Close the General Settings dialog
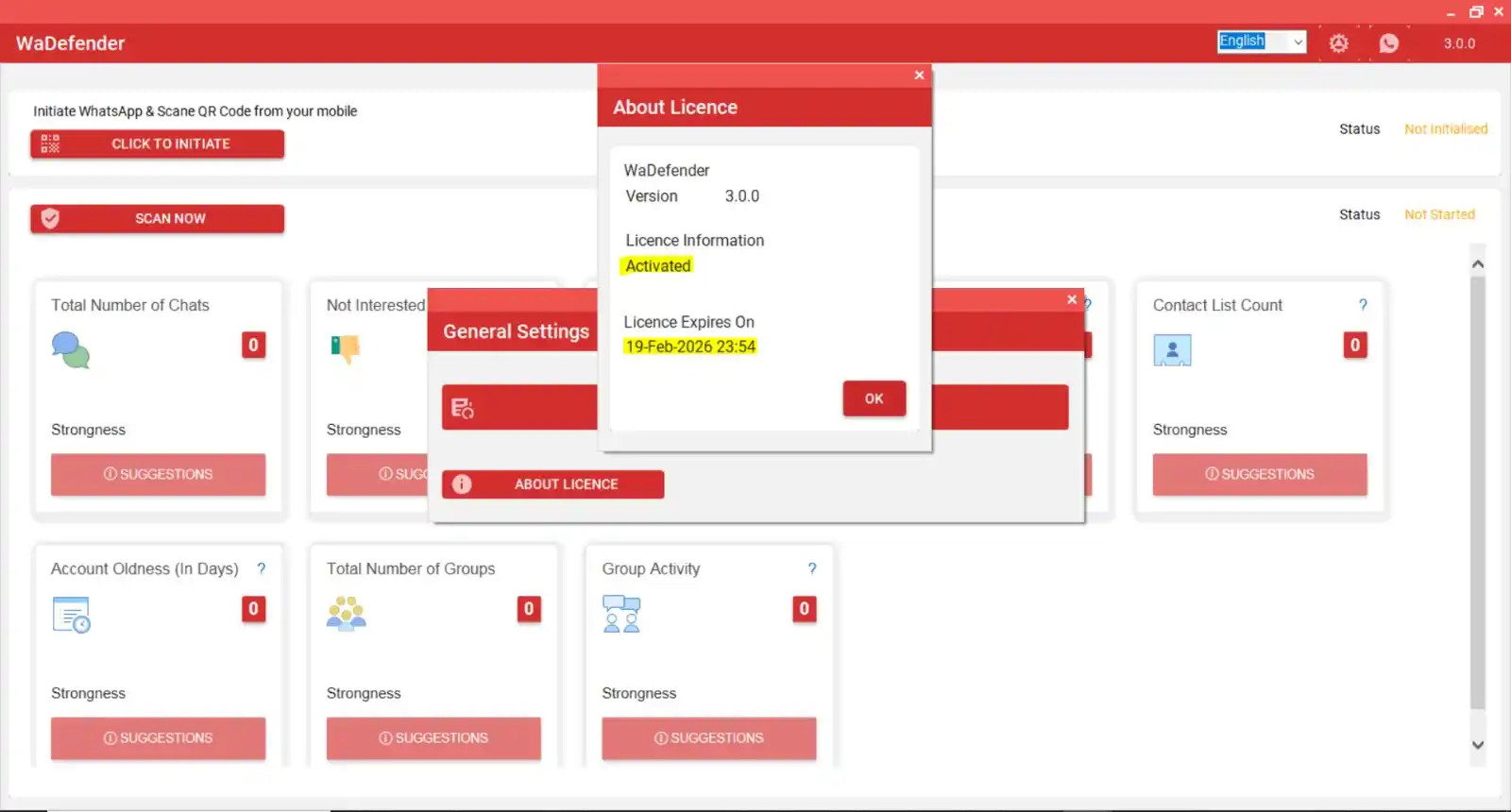The width and height of the screenshot is (1511, 812). coord(1072,299)
